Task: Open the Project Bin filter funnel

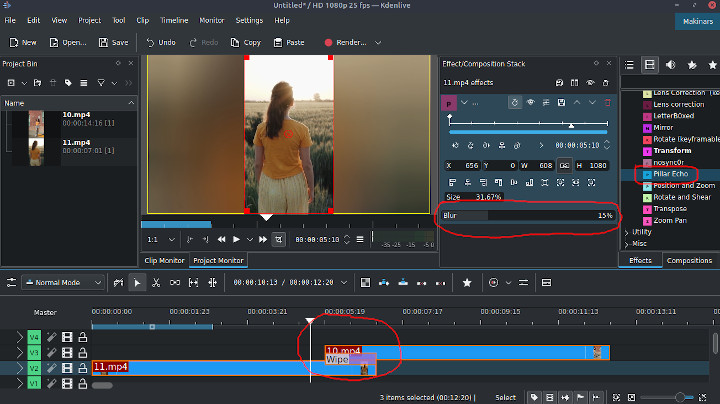Action: [x=101, y=83]
